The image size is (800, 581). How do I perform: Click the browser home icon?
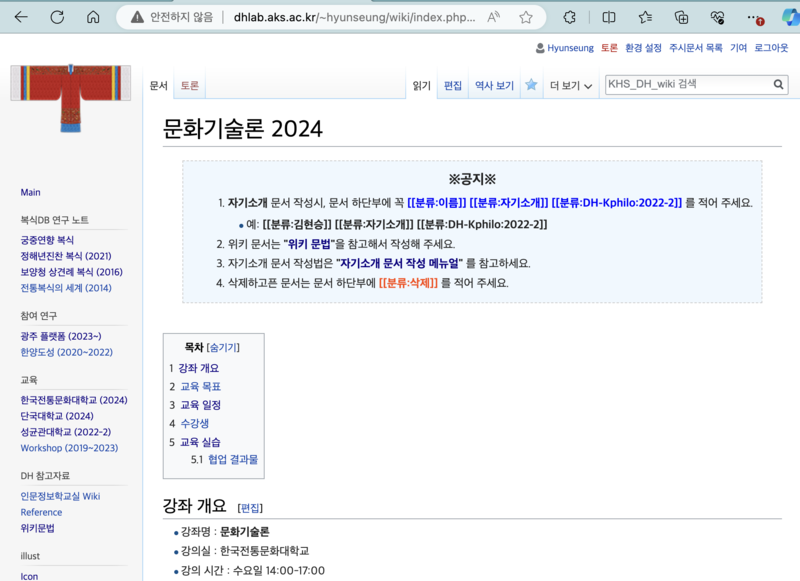[94, 17]
